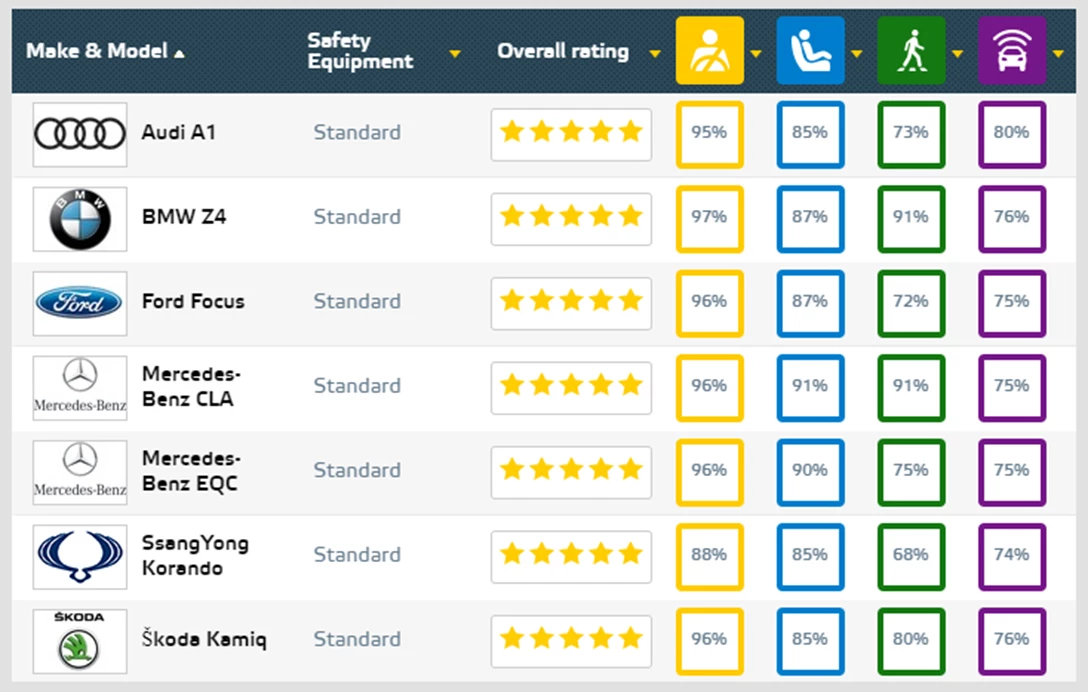Click the blue Child Occupant category icon
Screen dimensions: 1088x692
(809, 50)
